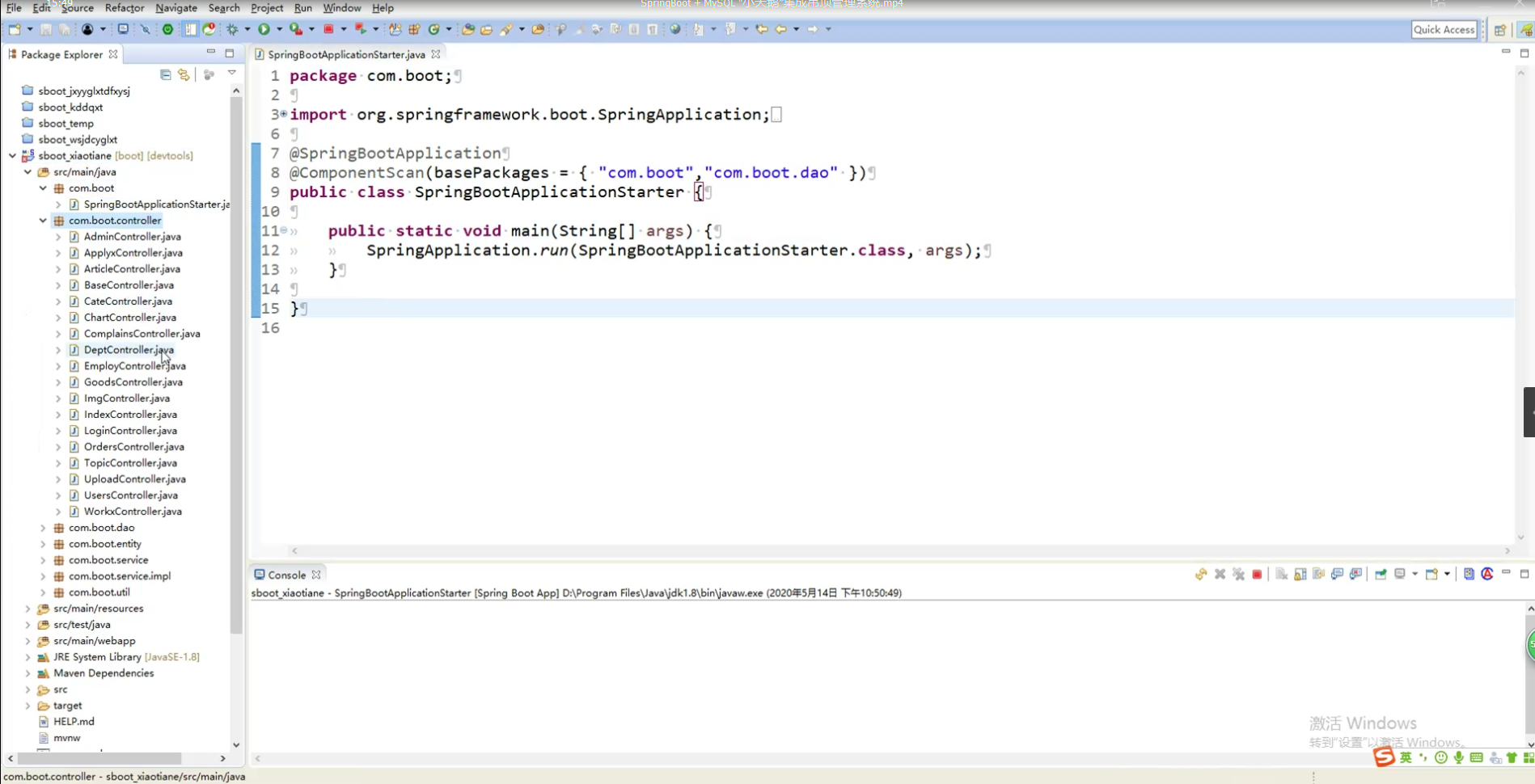Select HELP.md file in Package Explorer
Viewport: 1535px width, 784px height.
[74, 721]
